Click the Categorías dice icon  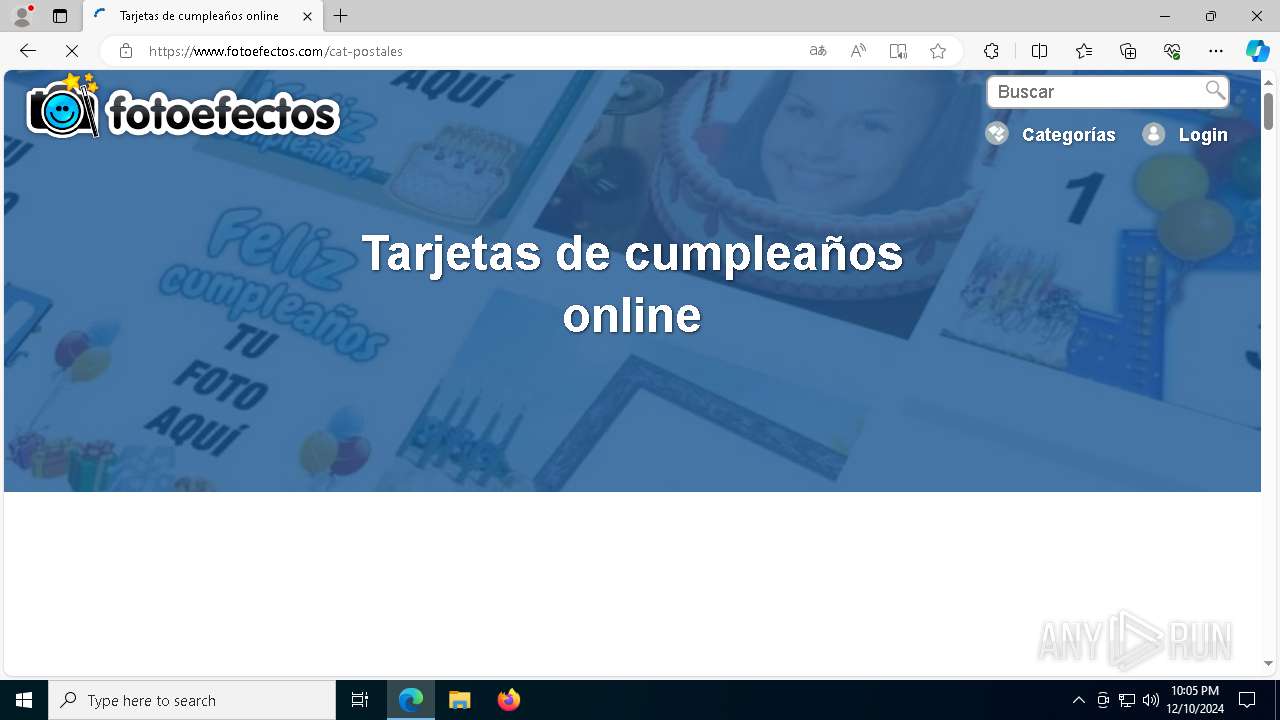(997, 133)
